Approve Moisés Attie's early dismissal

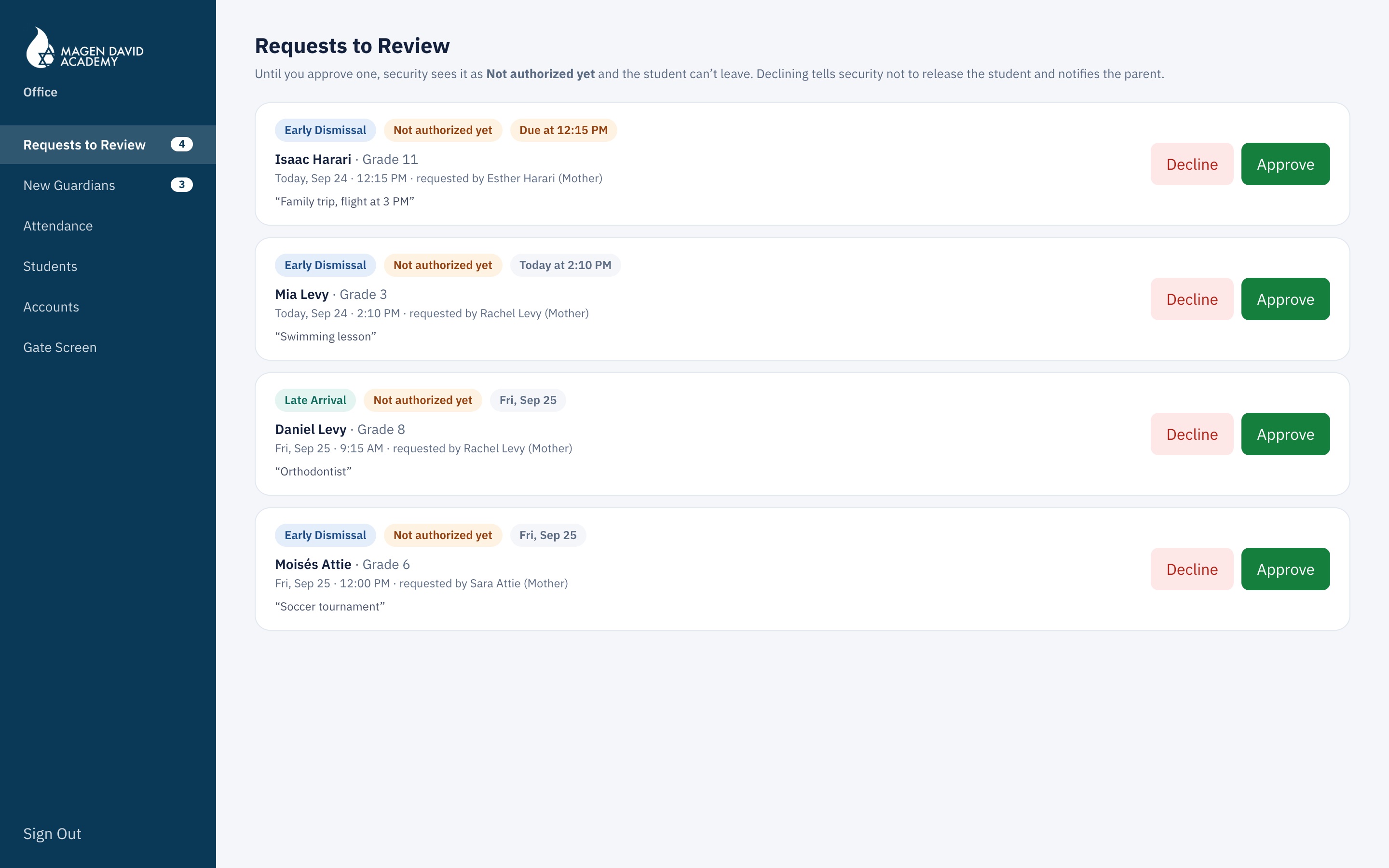tap(1285, 569)
